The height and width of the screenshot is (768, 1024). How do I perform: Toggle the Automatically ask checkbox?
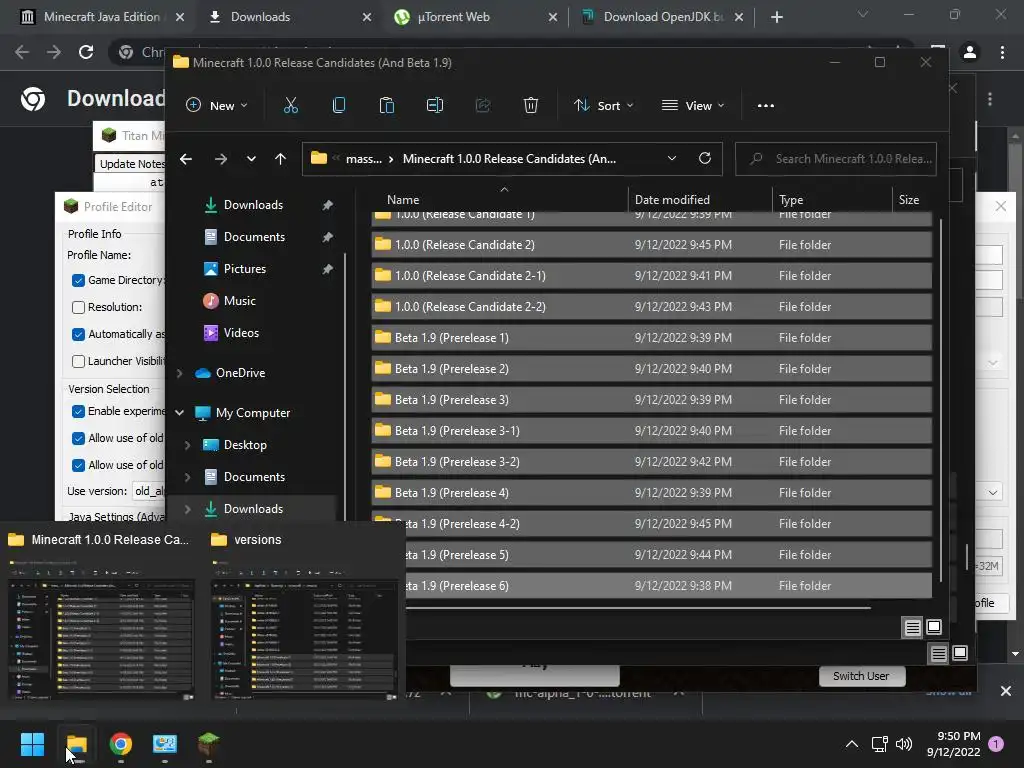coord(78,334)
